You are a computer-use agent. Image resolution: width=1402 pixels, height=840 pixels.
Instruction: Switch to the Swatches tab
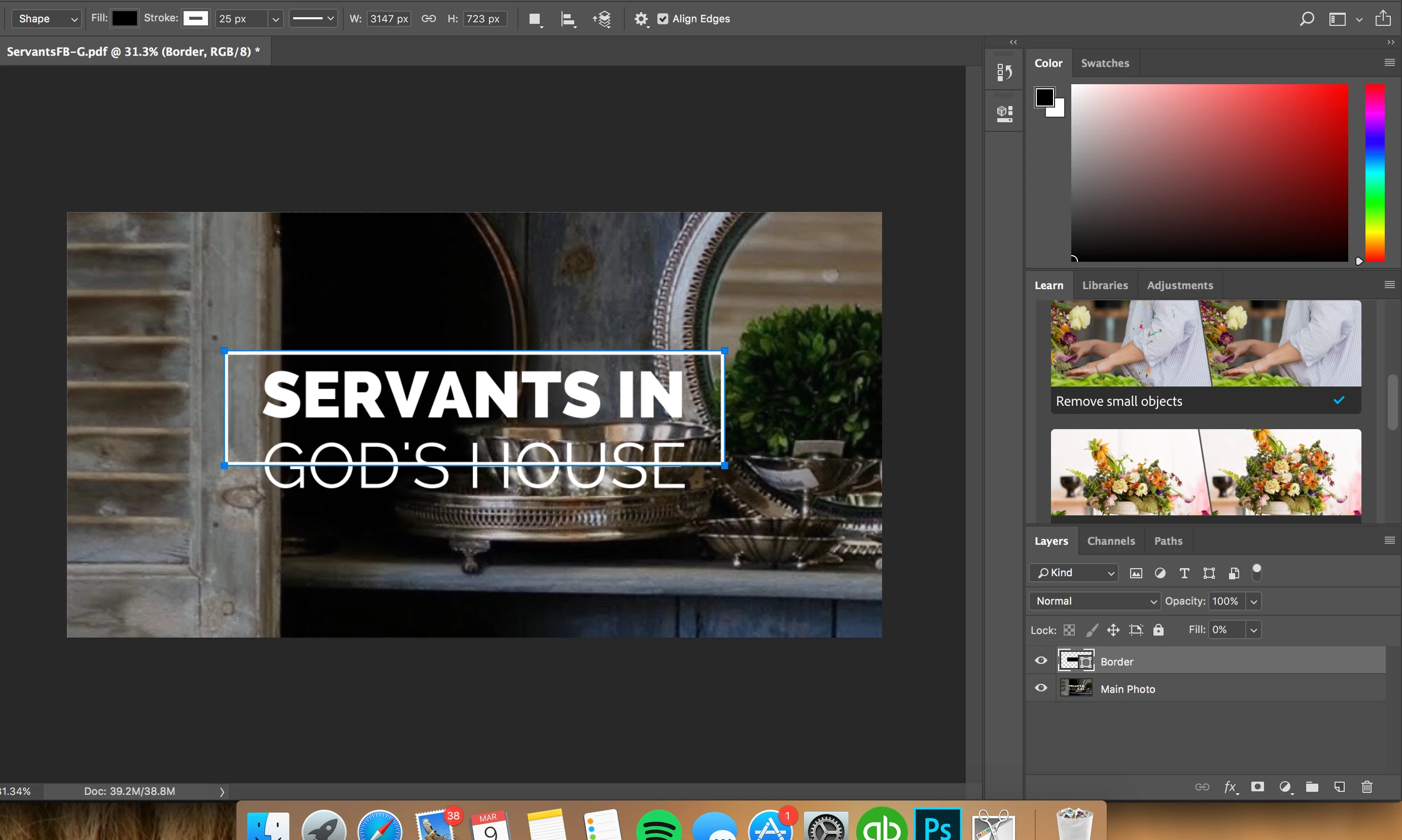1105,63
